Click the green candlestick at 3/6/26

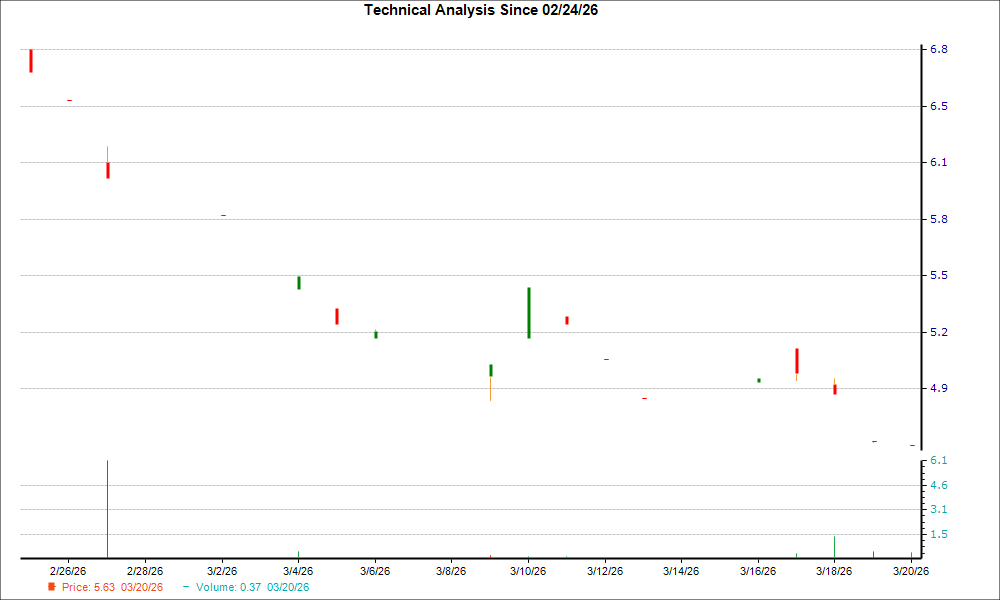pos(376,334)
